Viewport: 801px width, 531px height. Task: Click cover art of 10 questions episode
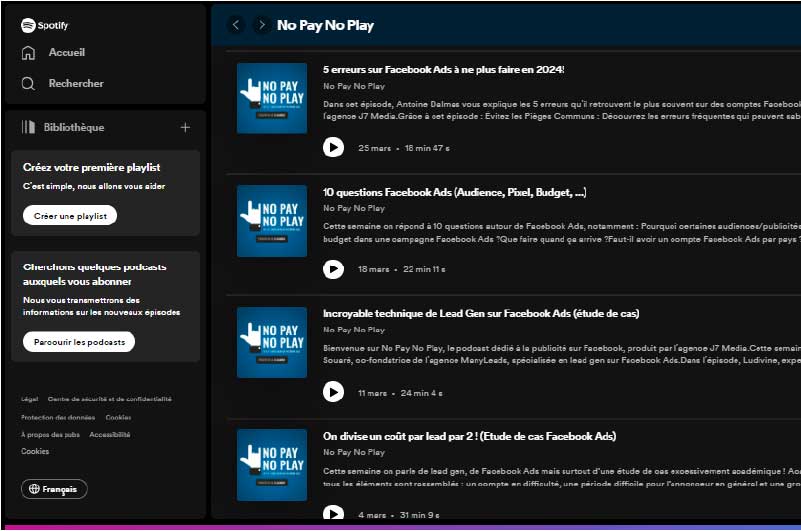pos(272,221)
